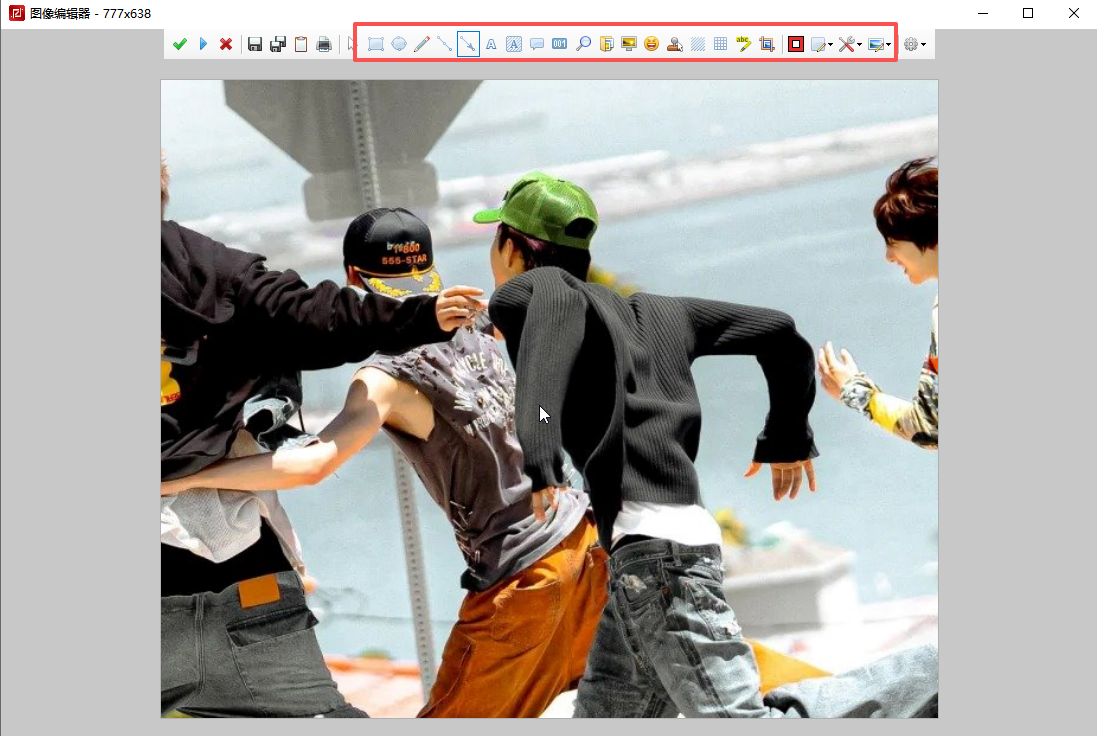Choose the speech bubble callout tool
This screenshot has height=736, width=1097.
(537, 44)
